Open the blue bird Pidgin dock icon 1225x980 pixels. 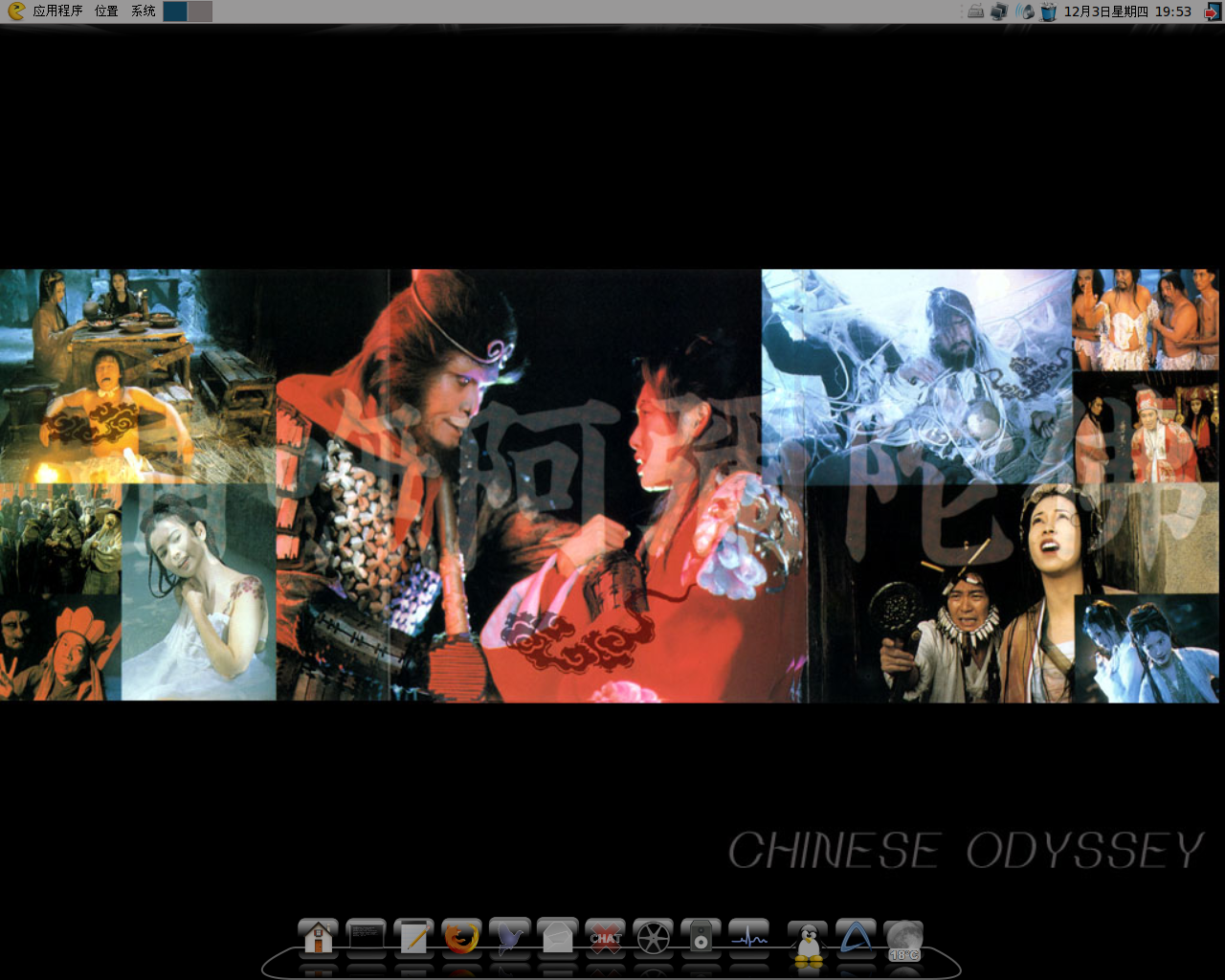(x=509, y=938)
